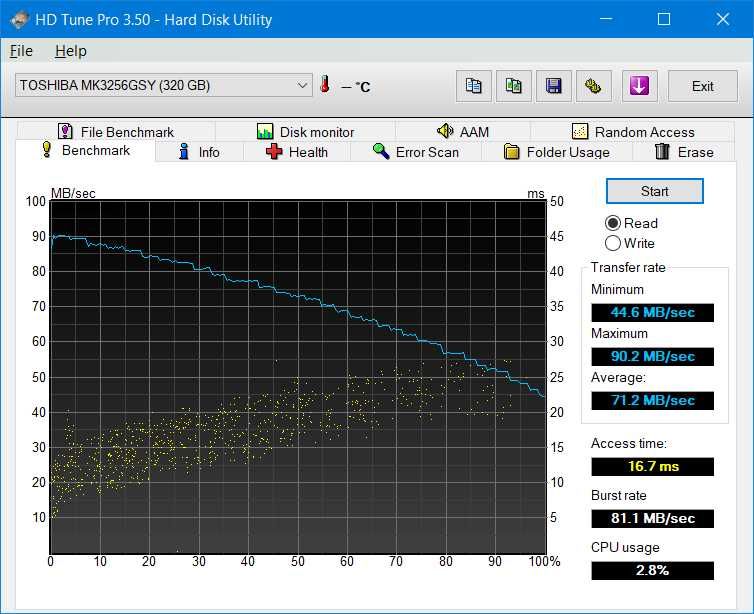754x614 pixels.
Task: Open the Random Access tab
Action: (x=632, y=132)
